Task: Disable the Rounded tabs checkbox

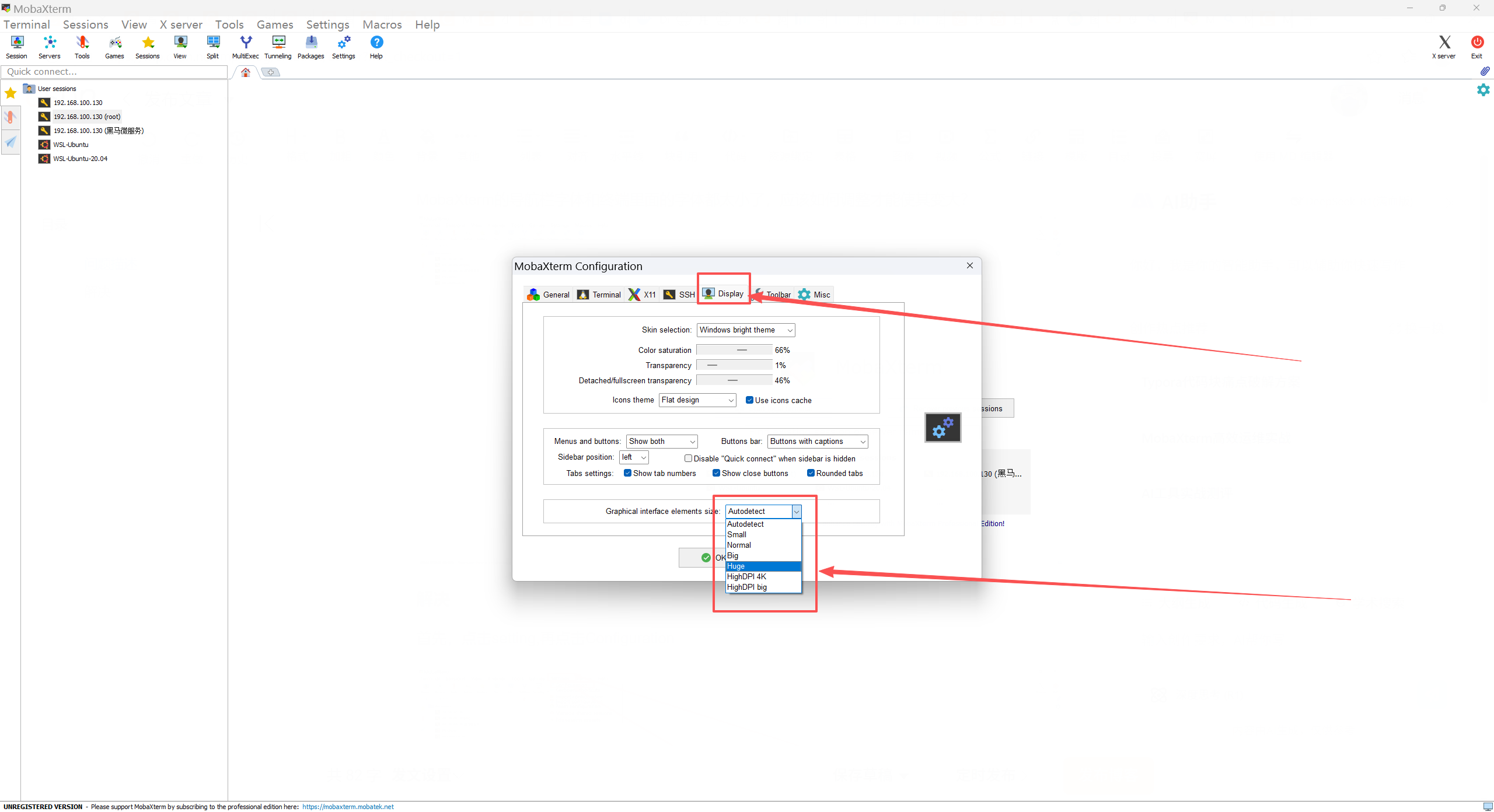Action: click(x=811, y=473)
